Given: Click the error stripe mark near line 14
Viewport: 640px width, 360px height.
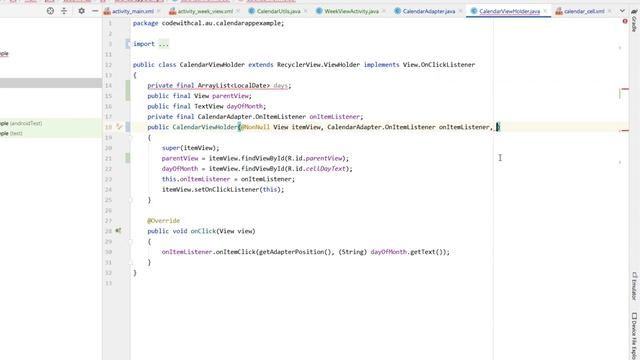Looking at the screenshot, I should click(625, 89).
